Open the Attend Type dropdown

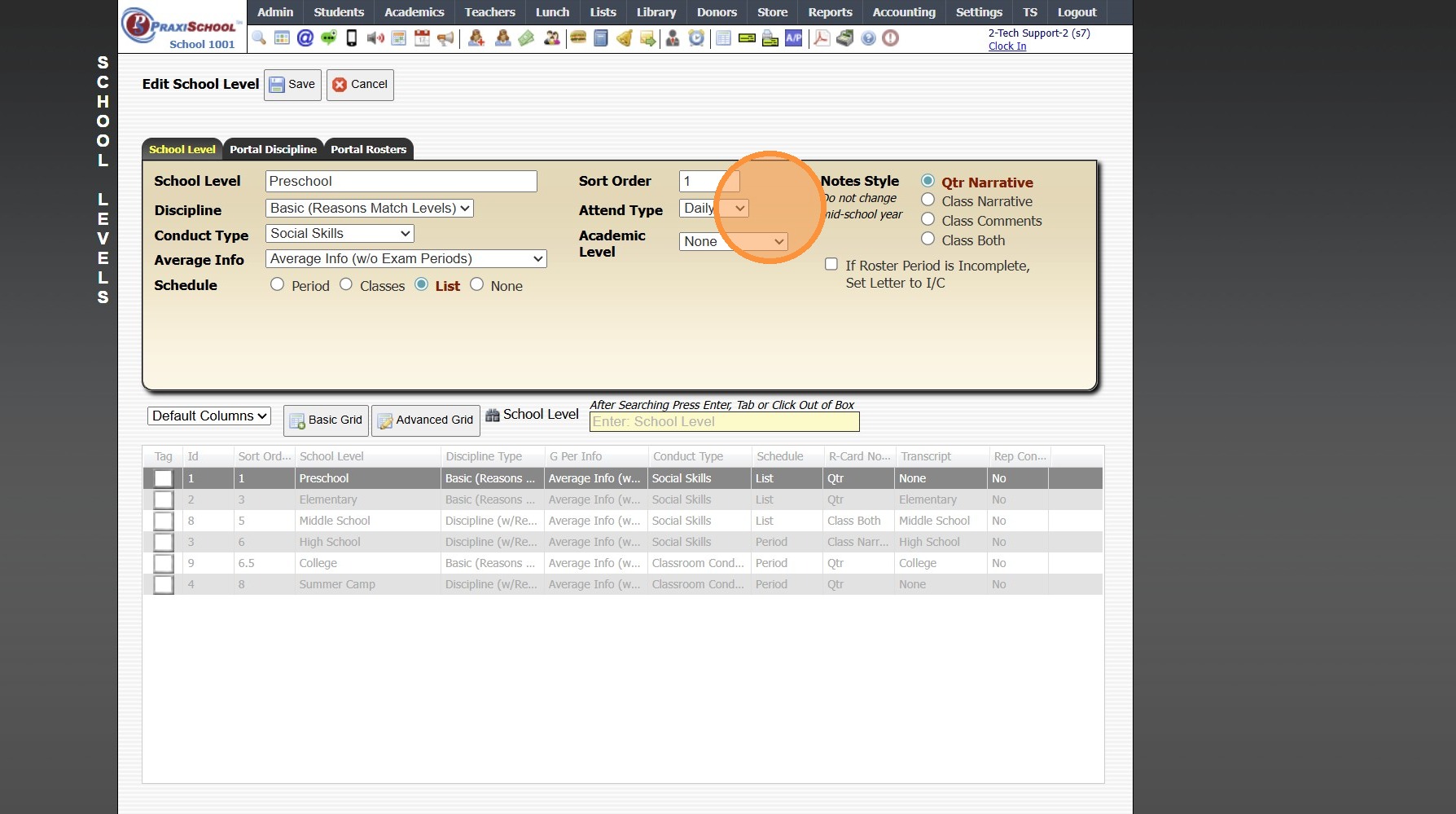pyautogui.click(x=714, y=209)
